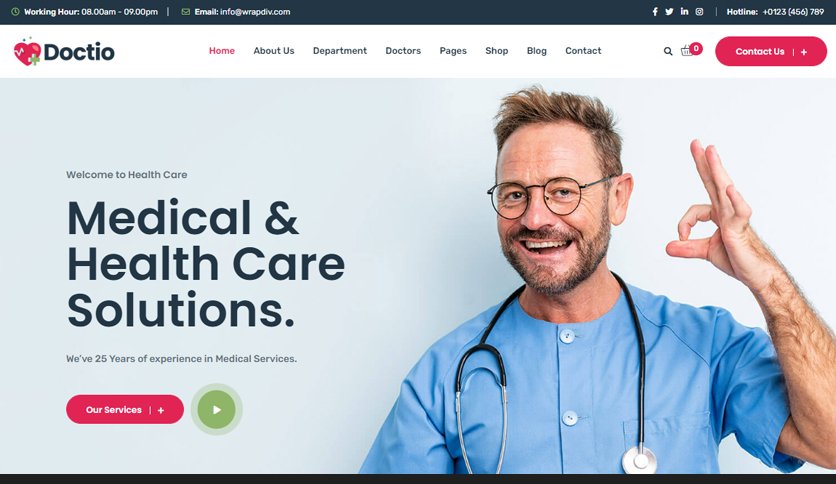836x484 pixels.
Task: Click the Our Services button
Action: click(125, 409)
